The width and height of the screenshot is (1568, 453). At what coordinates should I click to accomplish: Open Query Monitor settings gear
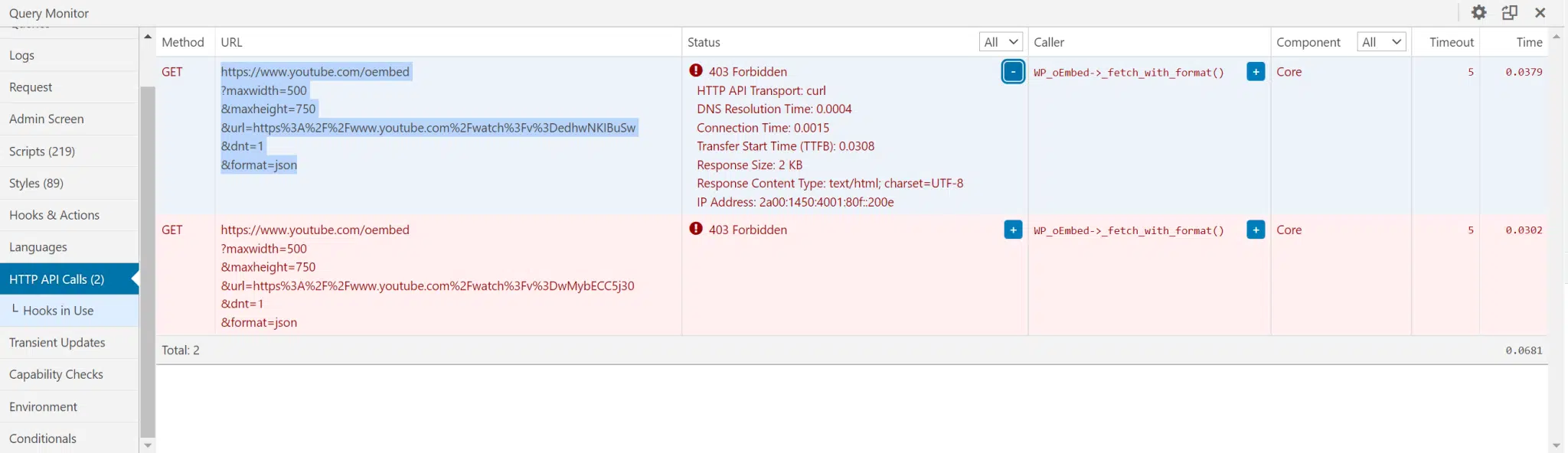pos(1478,12)
